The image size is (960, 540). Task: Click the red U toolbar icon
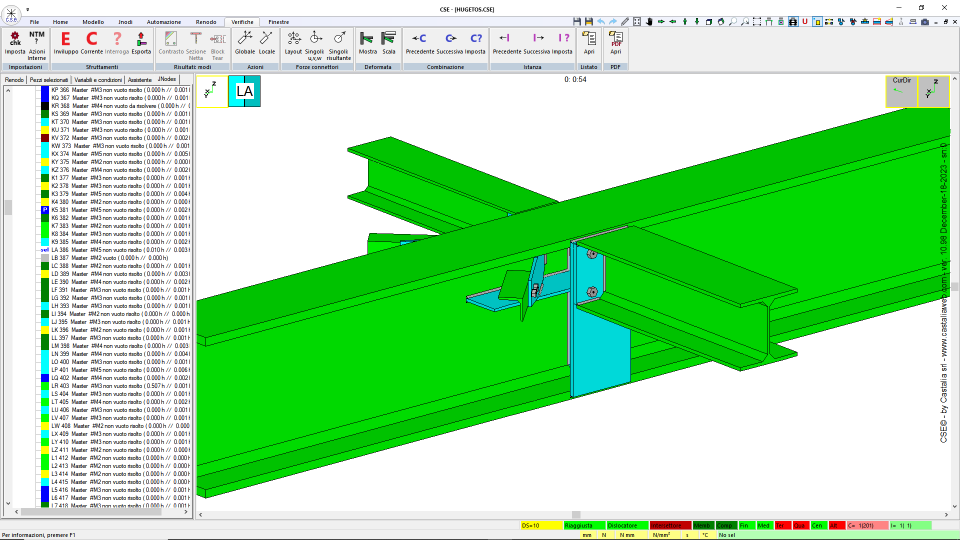(804, 21)
